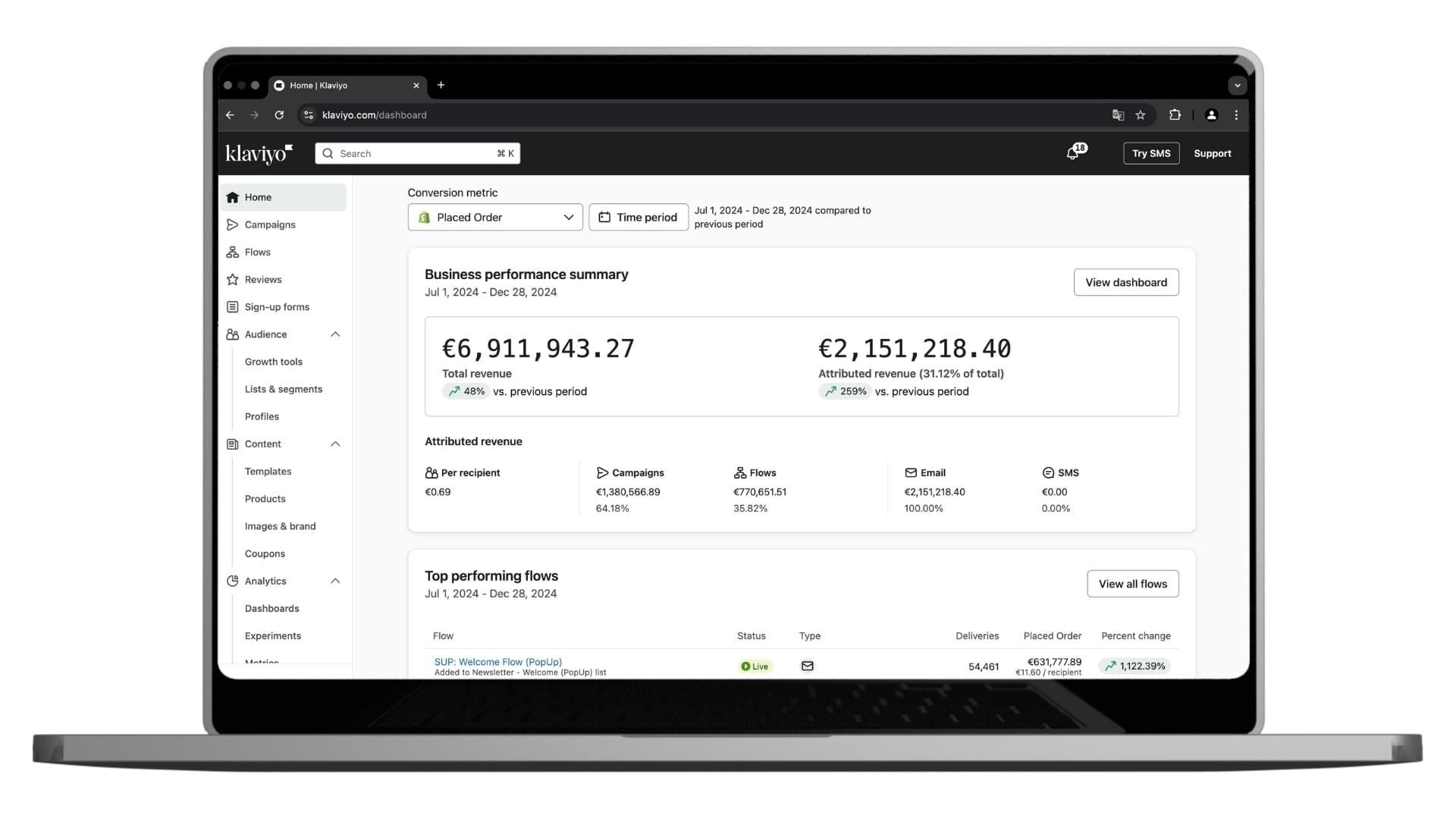Click the Flows sidebar icon
Viewport: 1456px width, 819px height.
point(233,252)
